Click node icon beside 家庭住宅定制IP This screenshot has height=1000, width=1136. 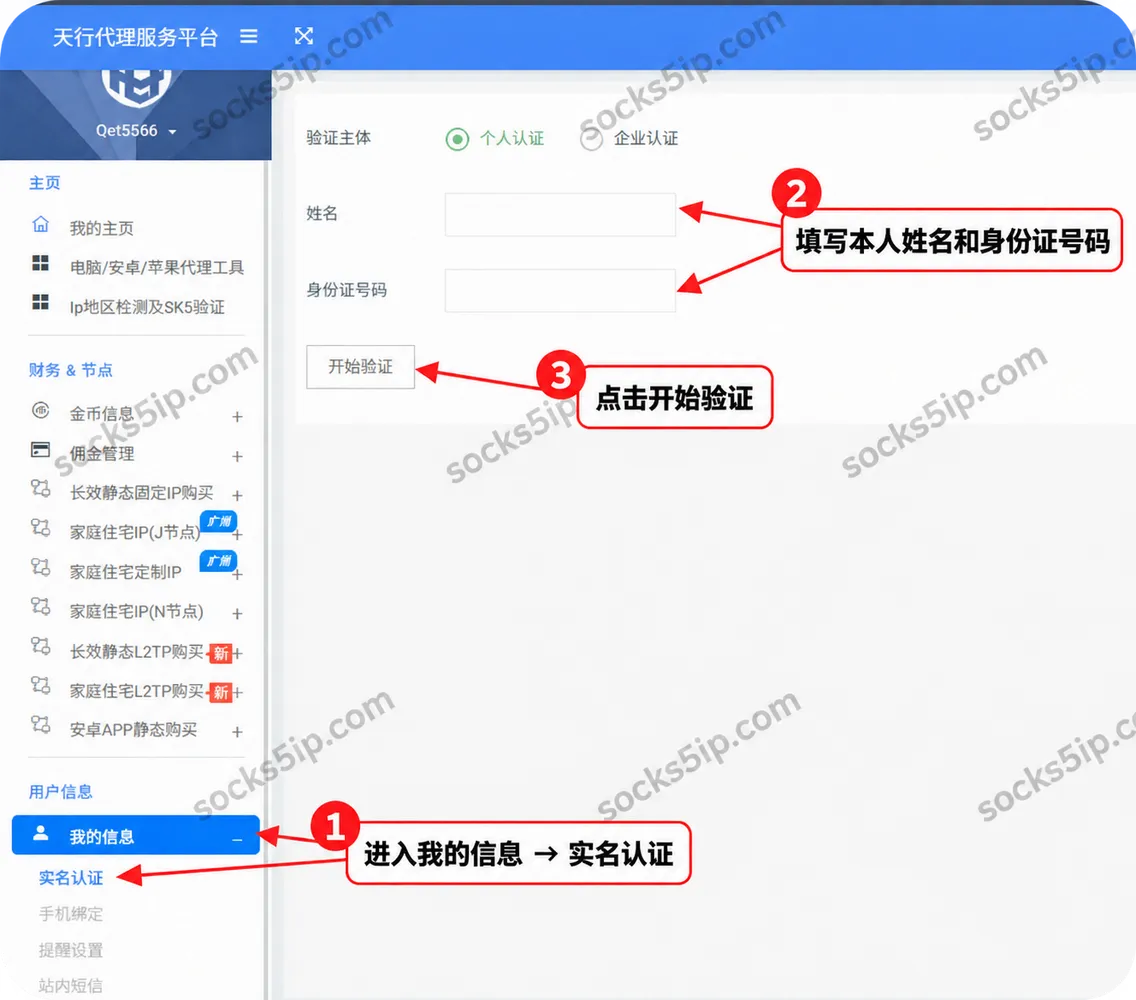click(41, 567)
